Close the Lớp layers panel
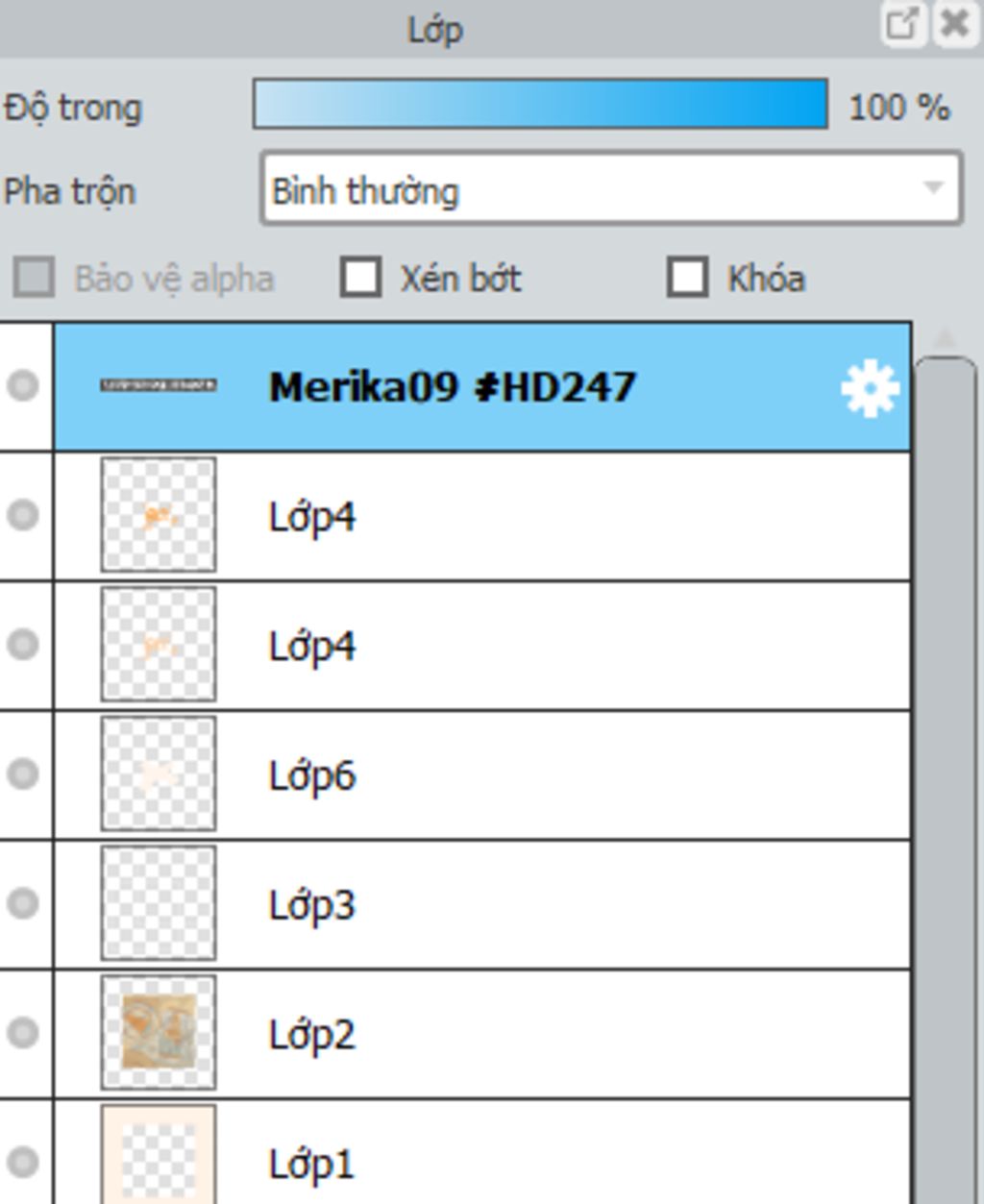This screenshot has height=1204, width=984. (x=955, y=24)
